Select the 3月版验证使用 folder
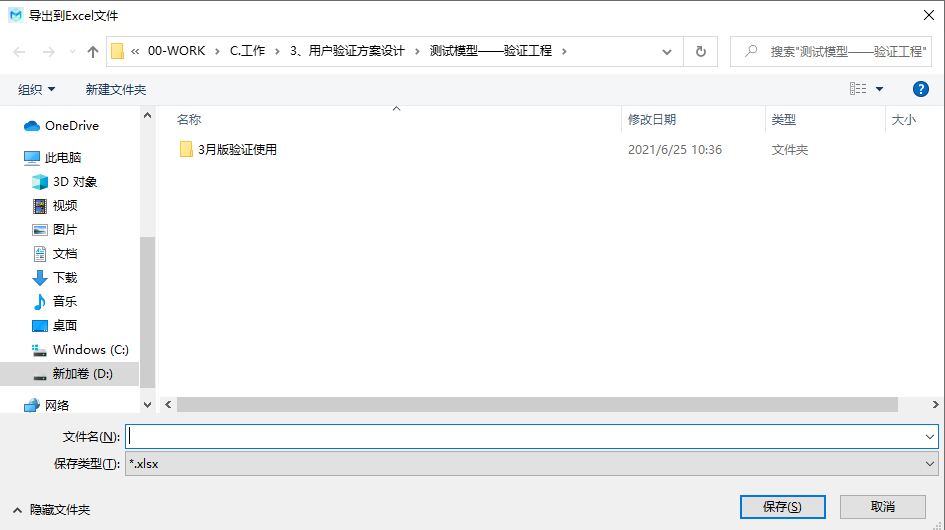The height and width of the screenshot is (530, 945). 228,150
